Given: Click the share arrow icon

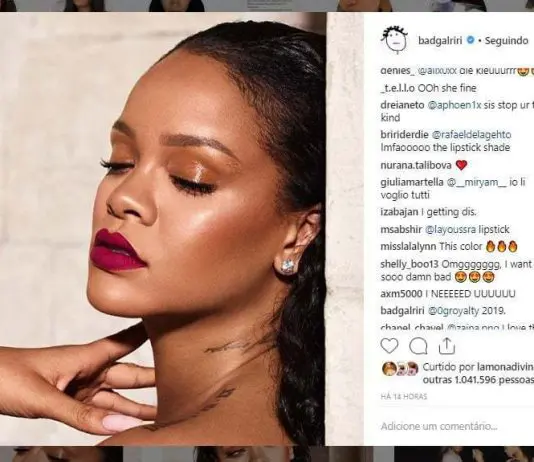Looking at the screenshot, I should tap(447, 346).
